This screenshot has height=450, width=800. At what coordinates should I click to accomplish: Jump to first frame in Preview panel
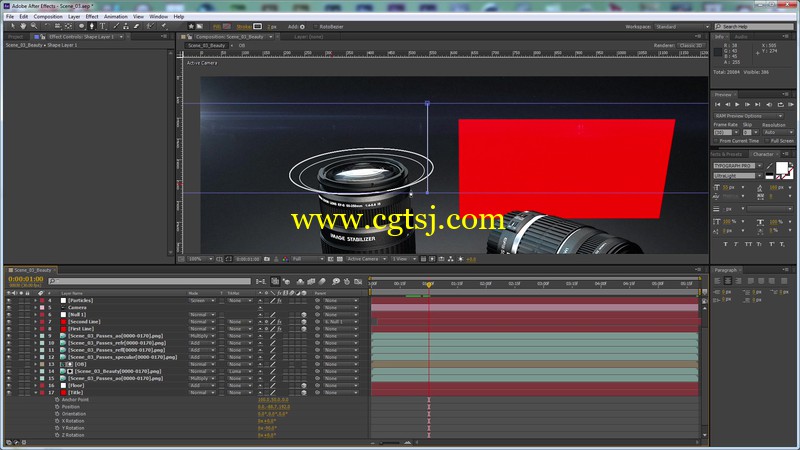pyautogui.click(x=717, y=105)
